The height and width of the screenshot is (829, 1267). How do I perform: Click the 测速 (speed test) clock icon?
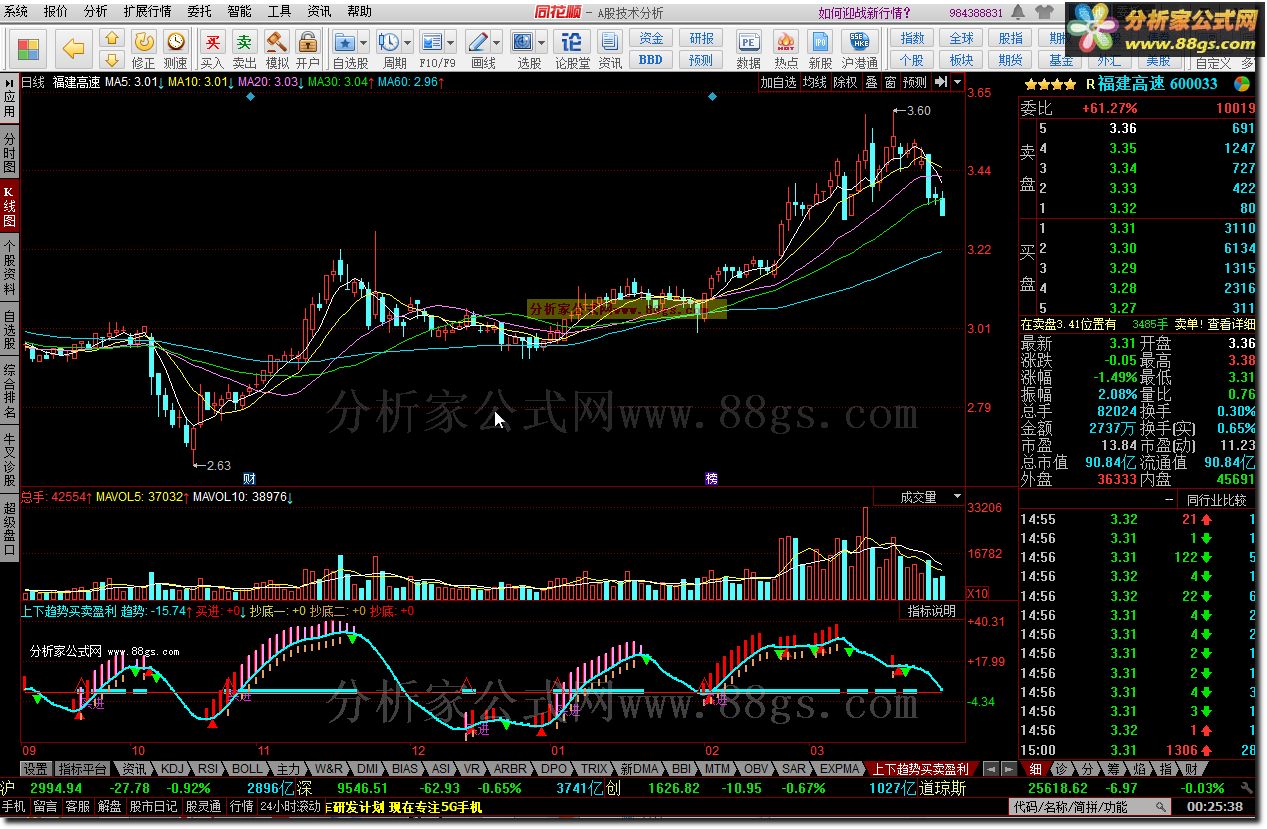click(x=176, y=41)
